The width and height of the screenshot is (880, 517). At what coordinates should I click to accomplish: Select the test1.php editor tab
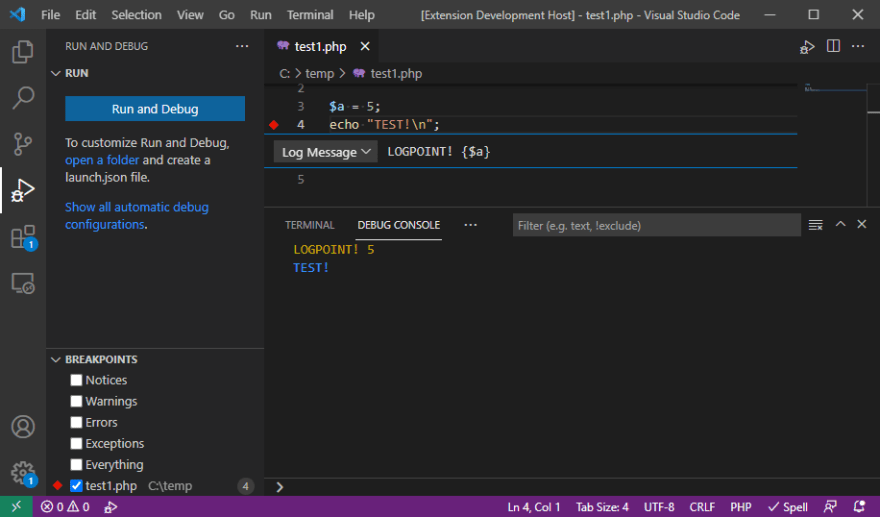[320, 47]
